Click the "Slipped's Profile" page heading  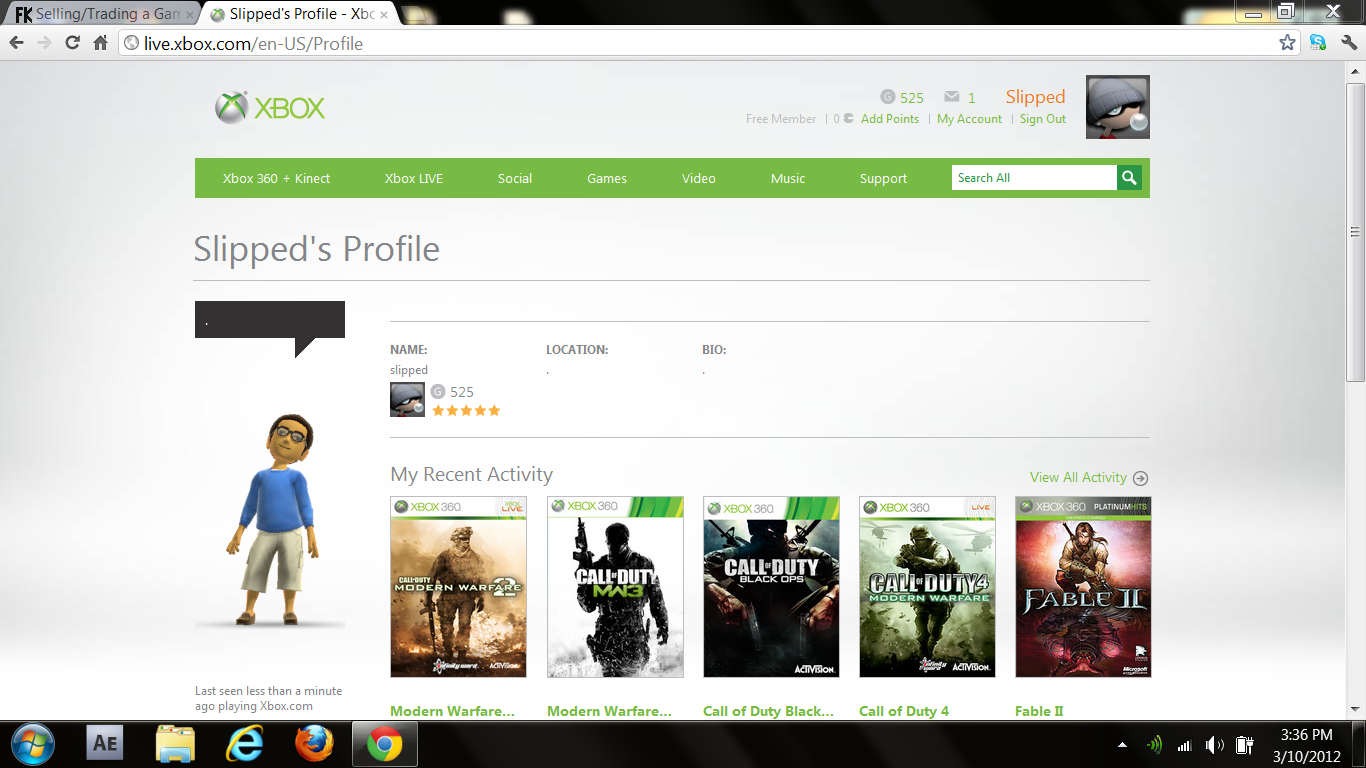pos(317,249)
